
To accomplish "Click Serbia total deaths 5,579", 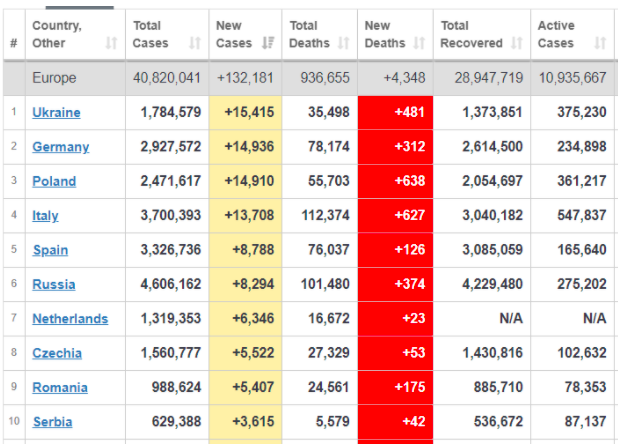I will coord(332,422).
